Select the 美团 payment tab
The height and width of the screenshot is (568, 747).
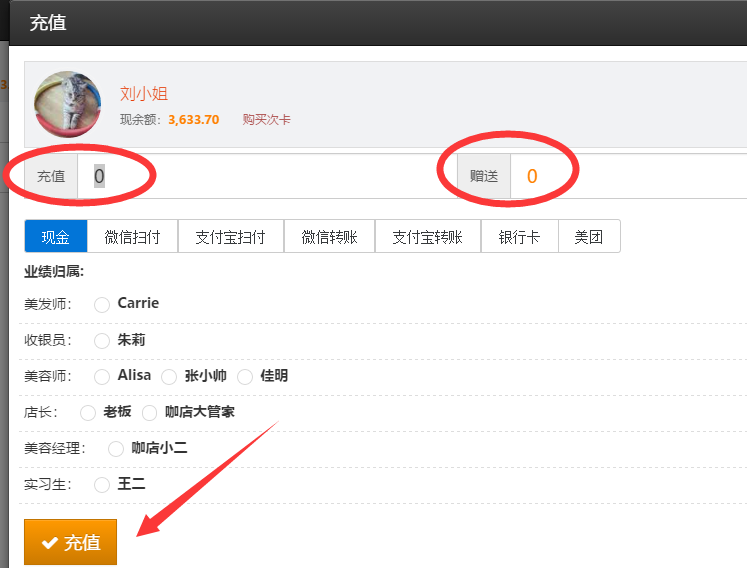[589, 236]
